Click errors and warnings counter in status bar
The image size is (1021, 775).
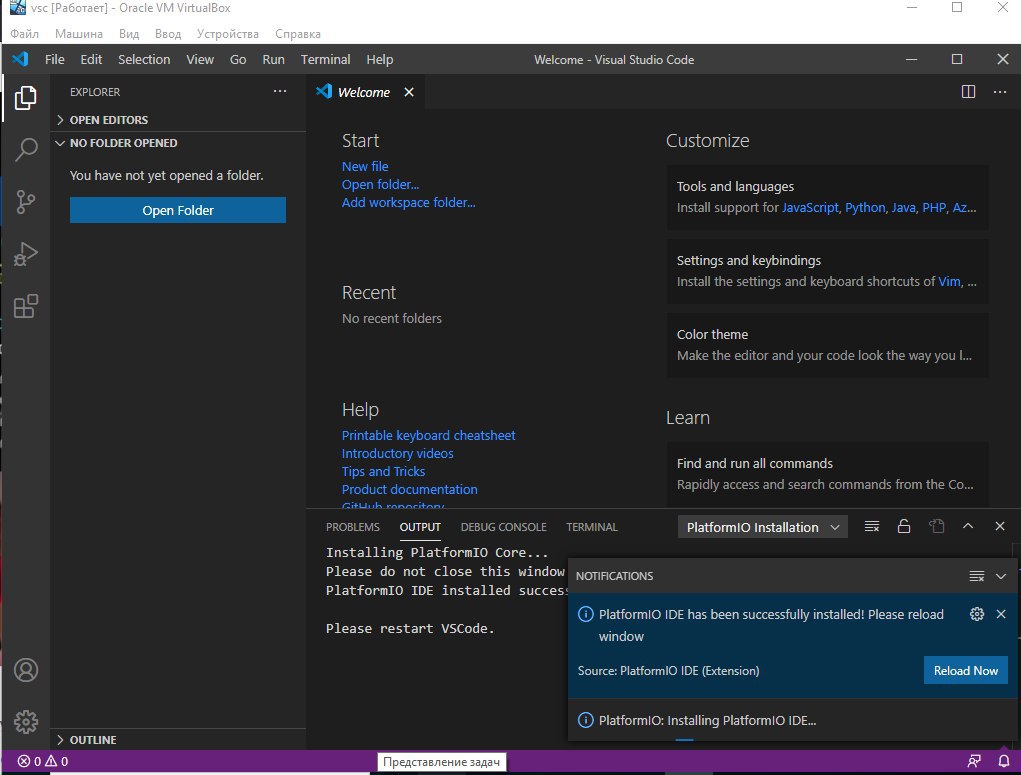(x=42, y=761)
